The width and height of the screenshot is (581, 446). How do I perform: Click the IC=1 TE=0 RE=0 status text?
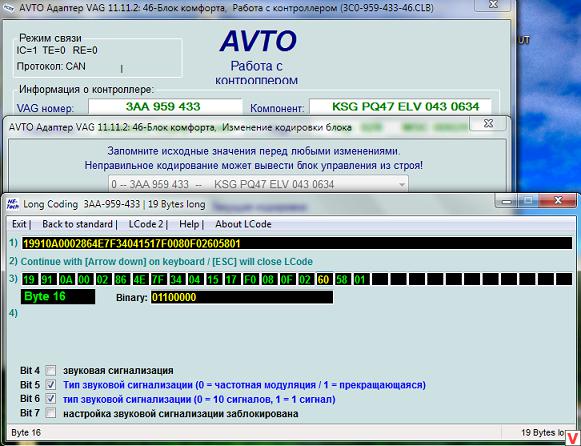tap(57, 50)
